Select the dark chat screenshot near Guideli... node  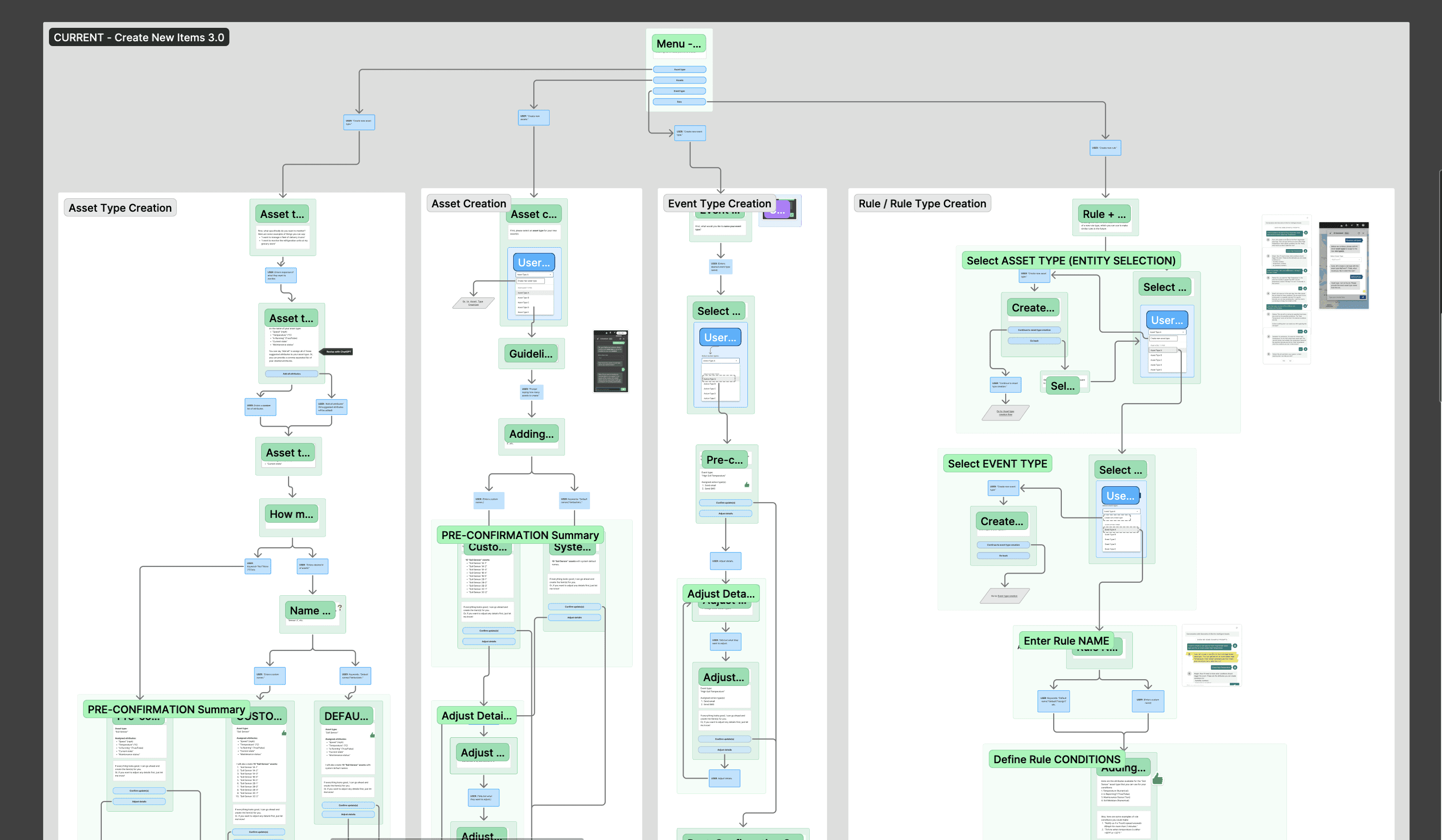click(x=610, y=361)
